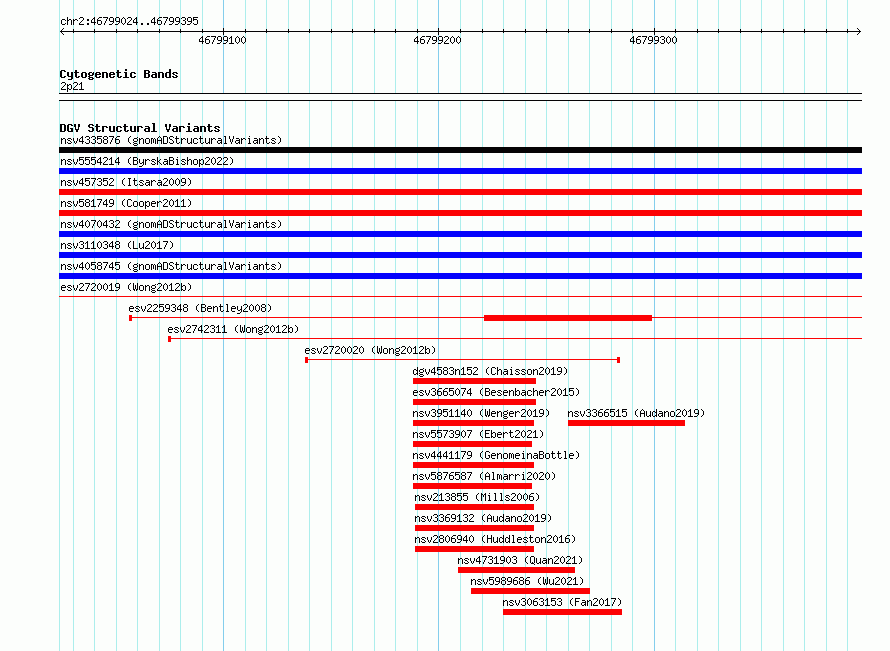The image size is (890, 651).
Task: Select the 2p21 band label
Action: (x=72, y=86)
